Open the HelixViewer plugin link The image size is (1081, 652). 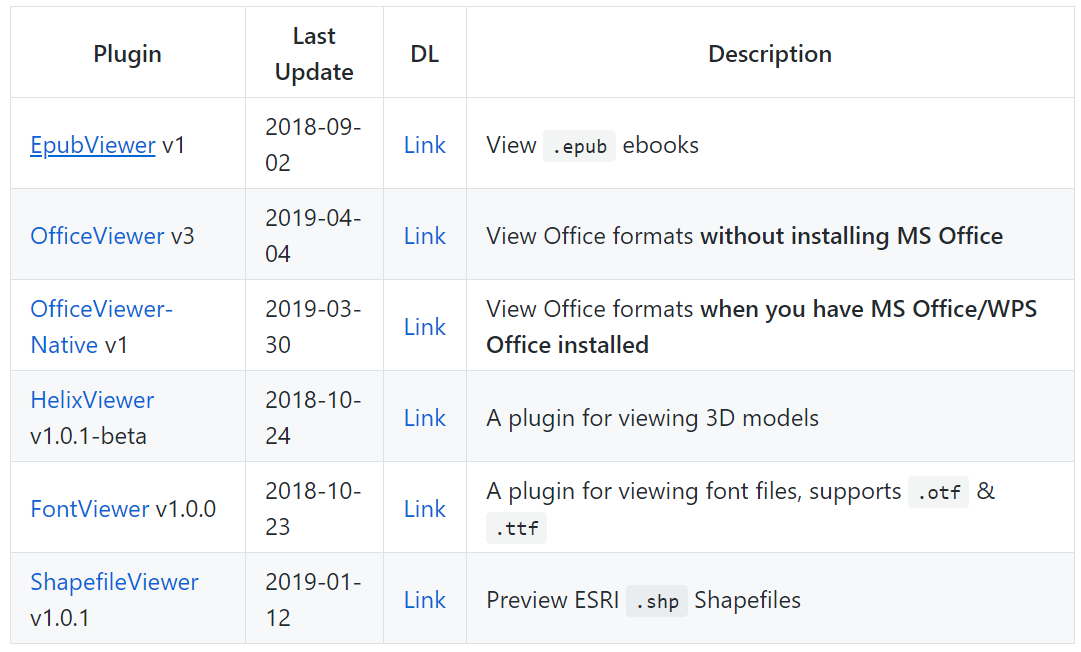tap(92, 400)
